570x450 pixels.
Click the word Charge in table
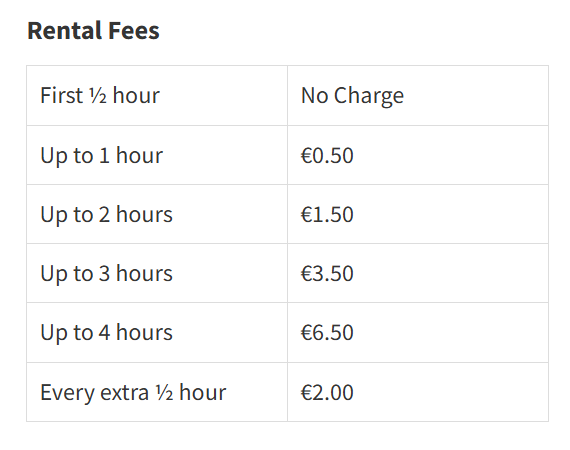point(369,96)
